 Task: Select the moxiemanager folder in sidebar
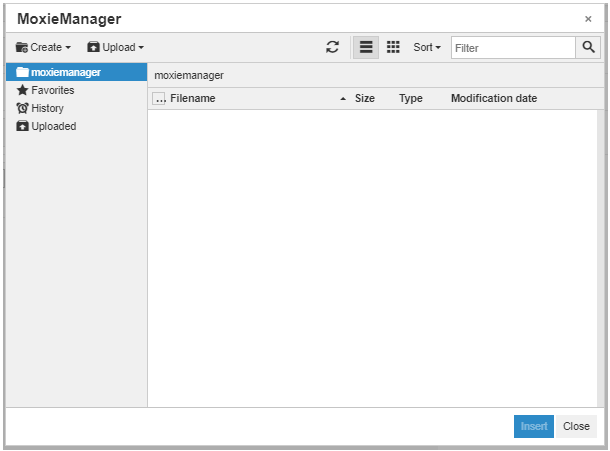tap(76, 72)
